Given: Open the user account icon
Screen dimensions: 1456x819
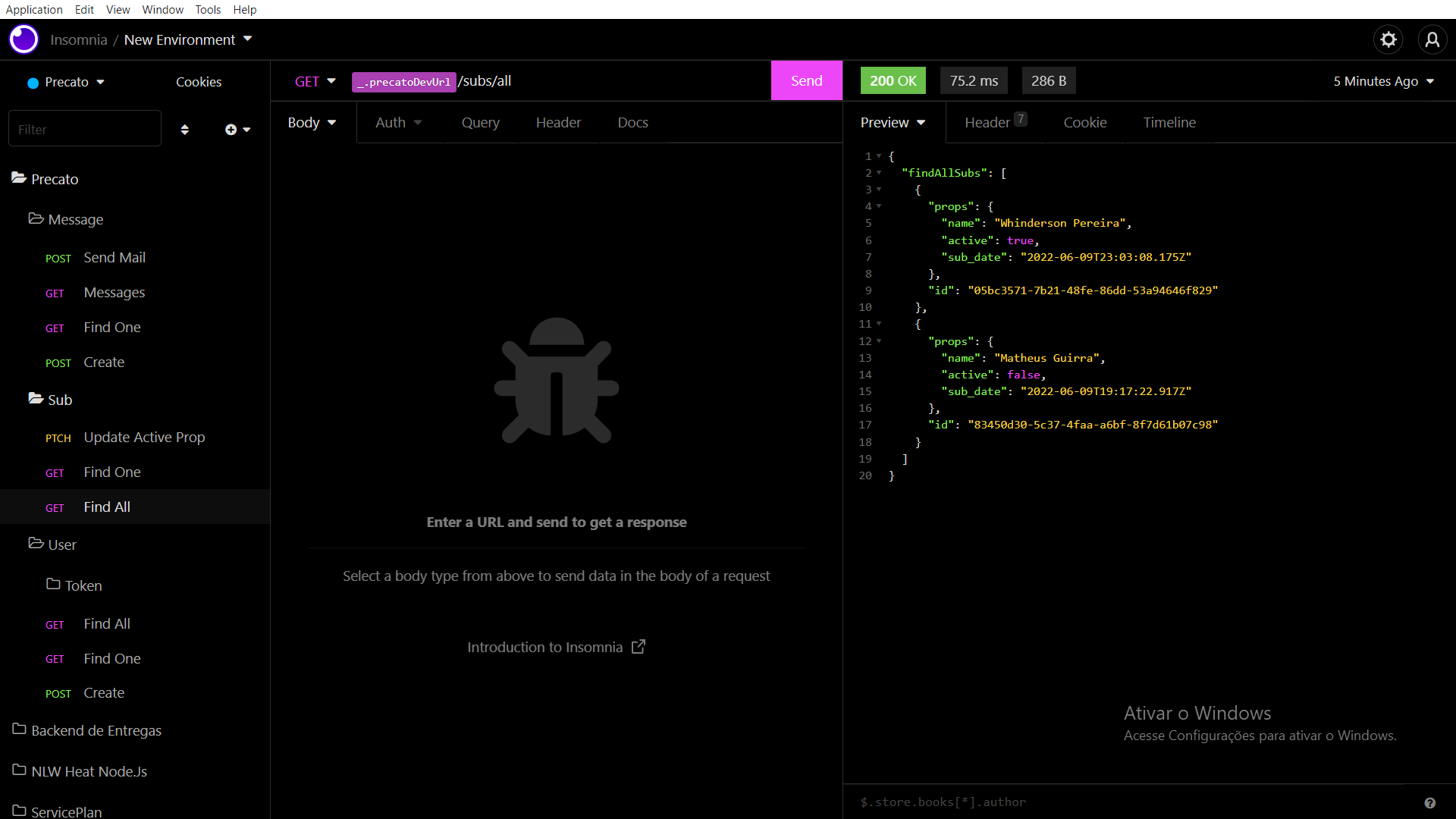Looking at the screenshot, I should point(1432,39).
